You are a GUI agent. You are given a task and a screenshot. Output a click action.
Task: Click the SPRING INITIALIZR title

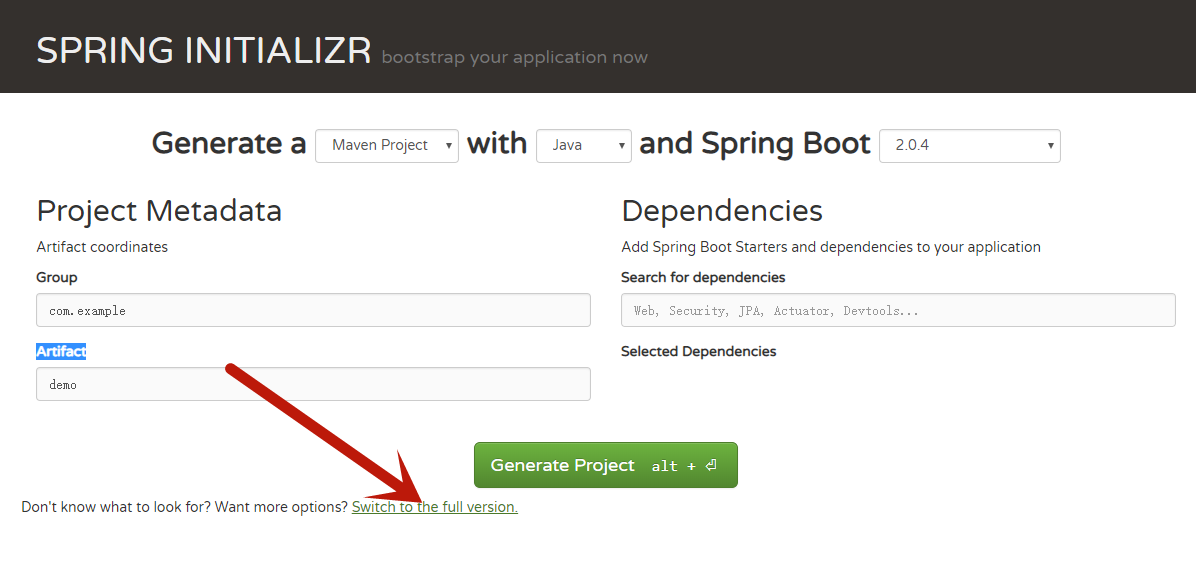coord(204,51)
